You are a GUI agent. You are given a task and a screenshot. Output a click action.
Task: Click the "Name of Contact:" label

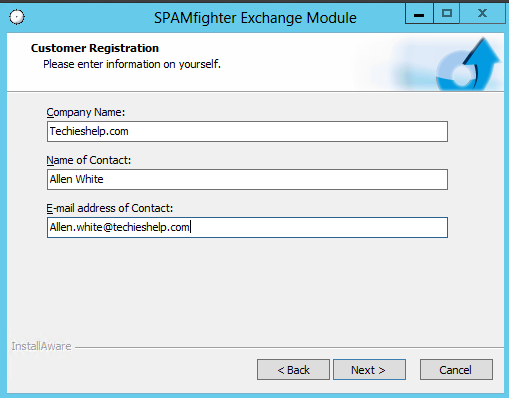[x=89, y=160]
